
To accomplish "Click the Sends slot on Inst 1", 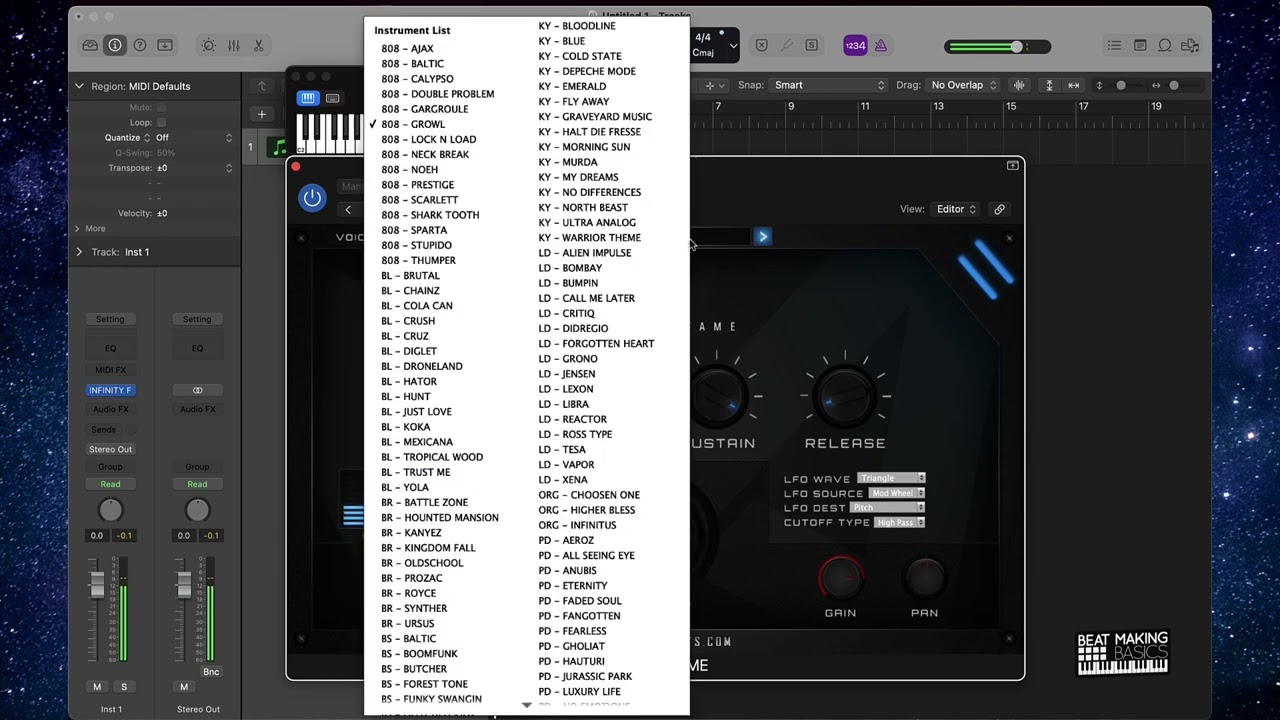I will click(x=104, y=429).
